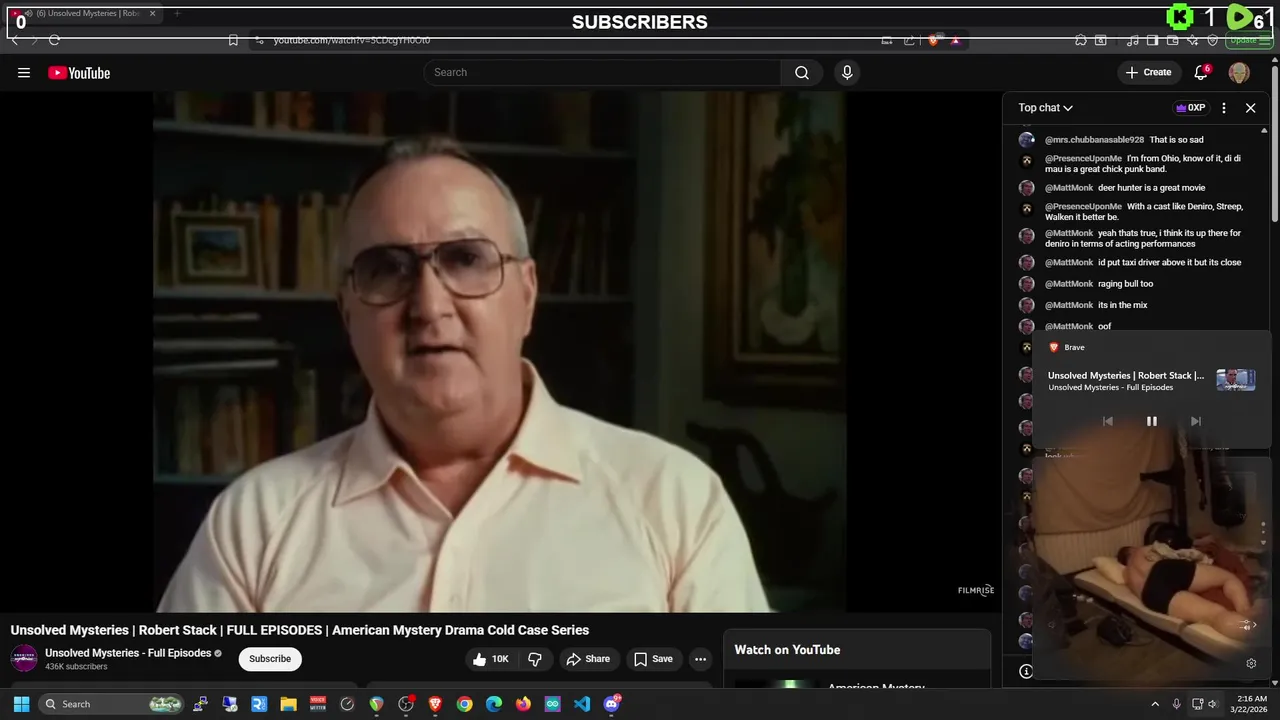Open the Brave browser taskbar icon

pos(435,704)
